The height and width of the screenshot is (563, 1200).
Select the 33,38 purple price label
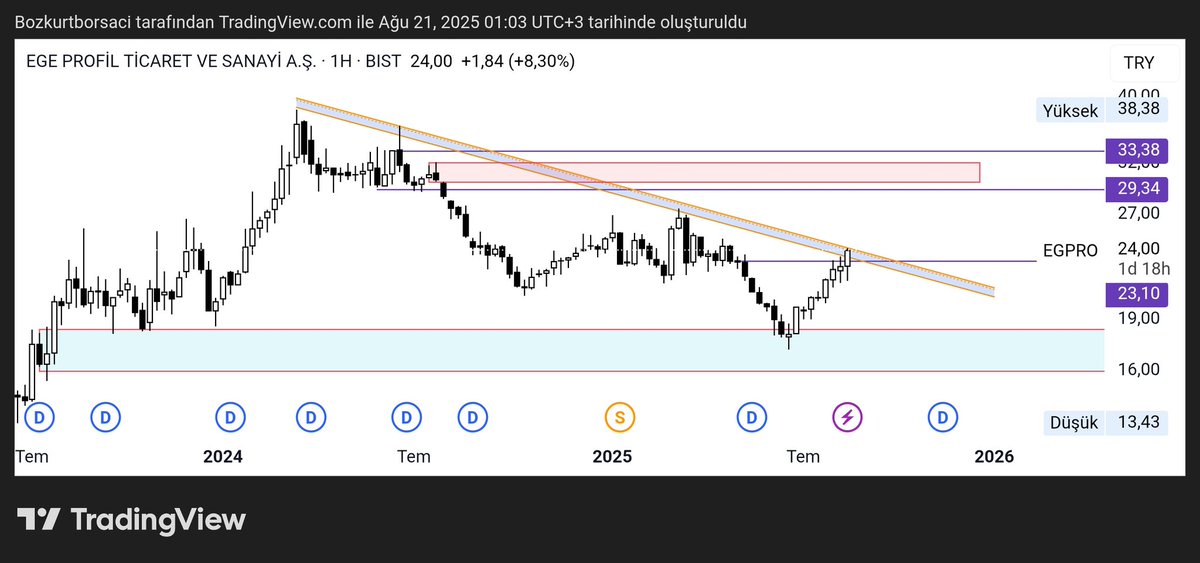tap(1138, 151)
